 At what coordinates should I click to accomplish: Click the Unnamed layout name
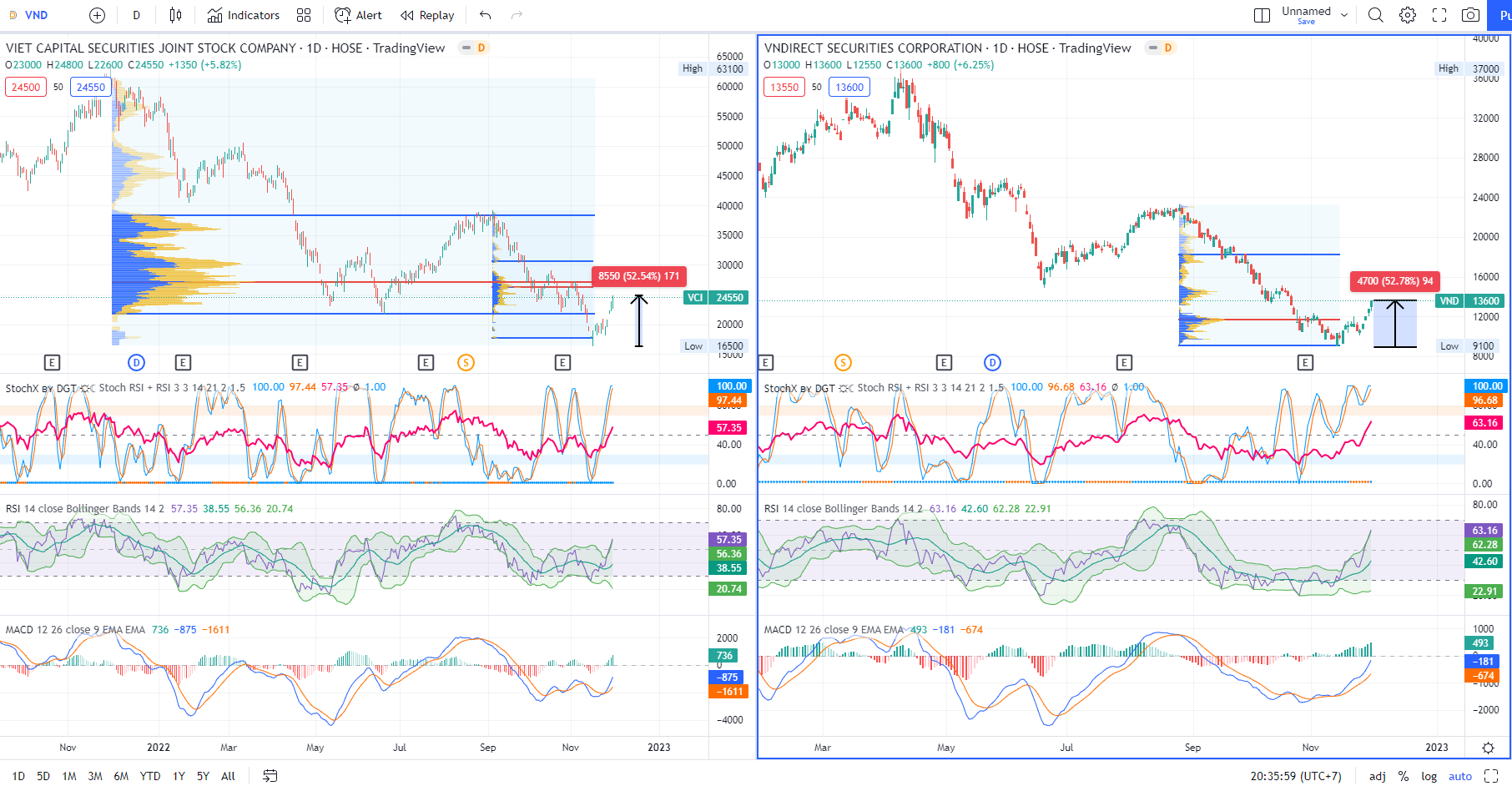pos(1306,12)
